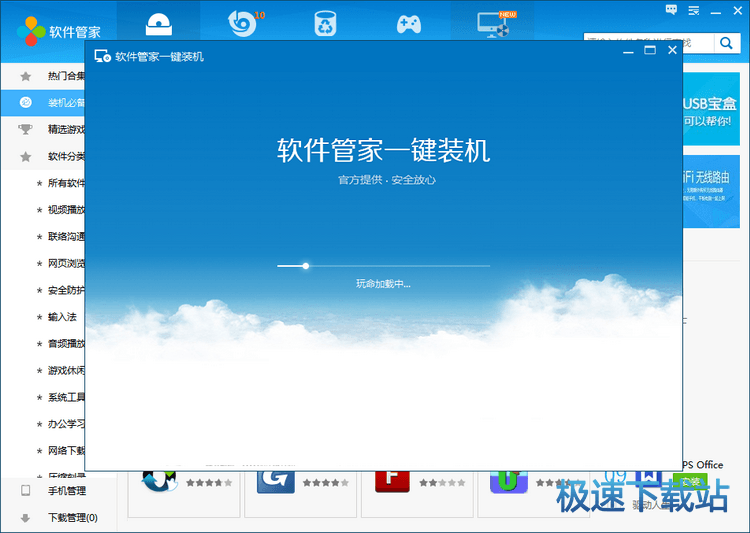Open the uninstall recycle bin tab
750x533 pixels.
pos(325,24)
